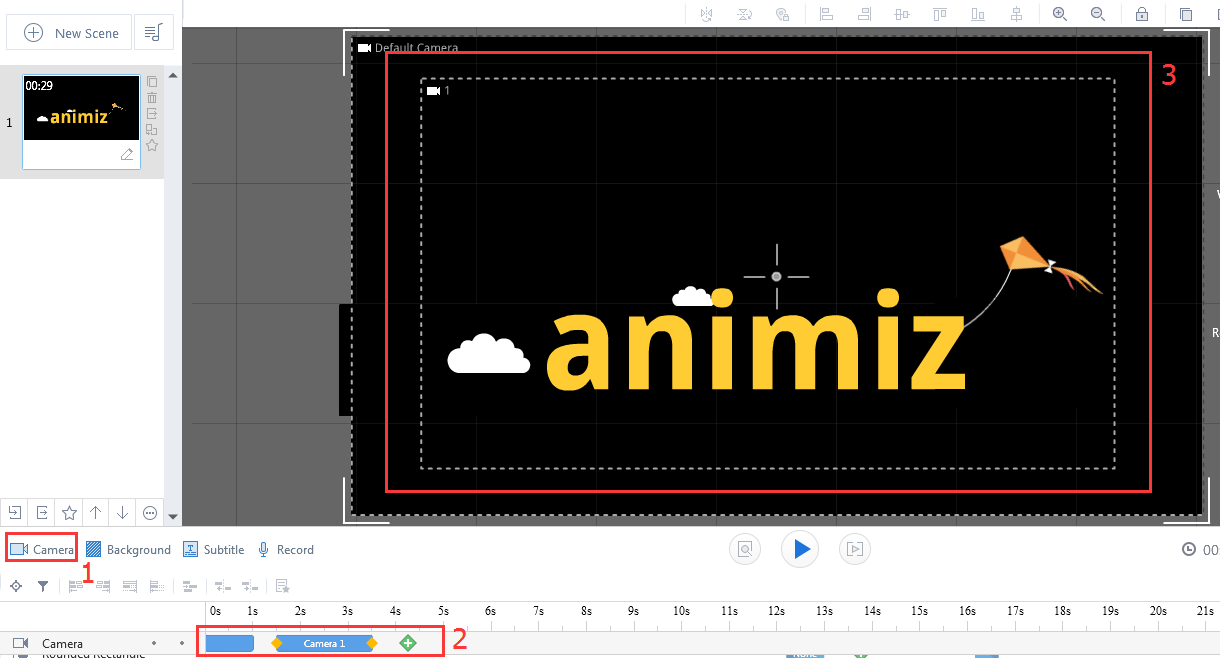Select camera 1 frame label on canvas
The width and height of the screenshot is (1220, 658).
coord(438,91)
